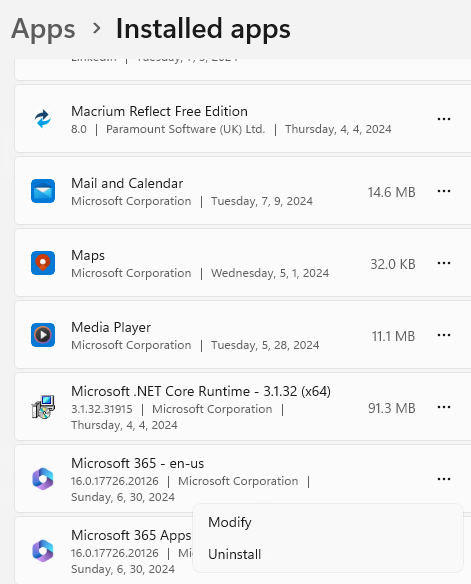Click the 32.0 KB size value
471x584 pixels.
(x=393, y=264)
